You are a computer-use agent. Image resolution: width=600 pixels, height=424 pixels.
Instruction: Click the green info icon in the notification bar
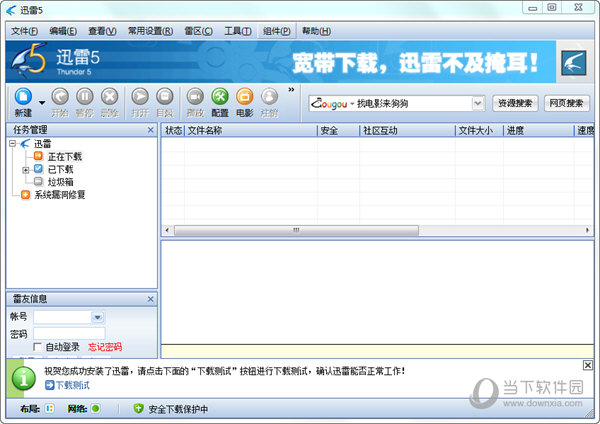pos(24,378)
